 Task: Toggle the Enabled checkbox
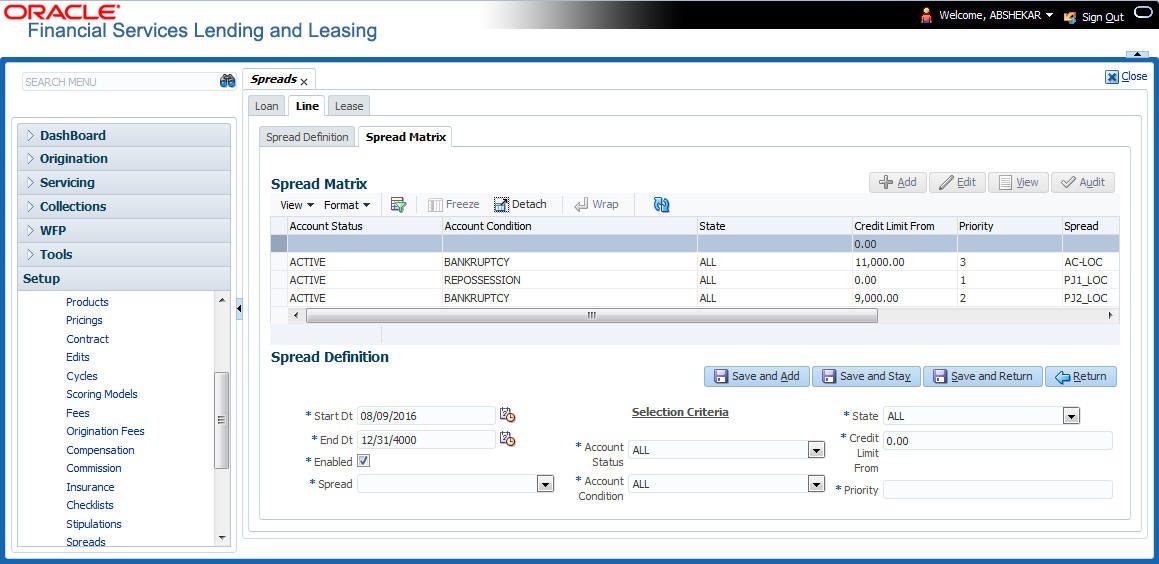pyautogui.click(x=364, y=461)
